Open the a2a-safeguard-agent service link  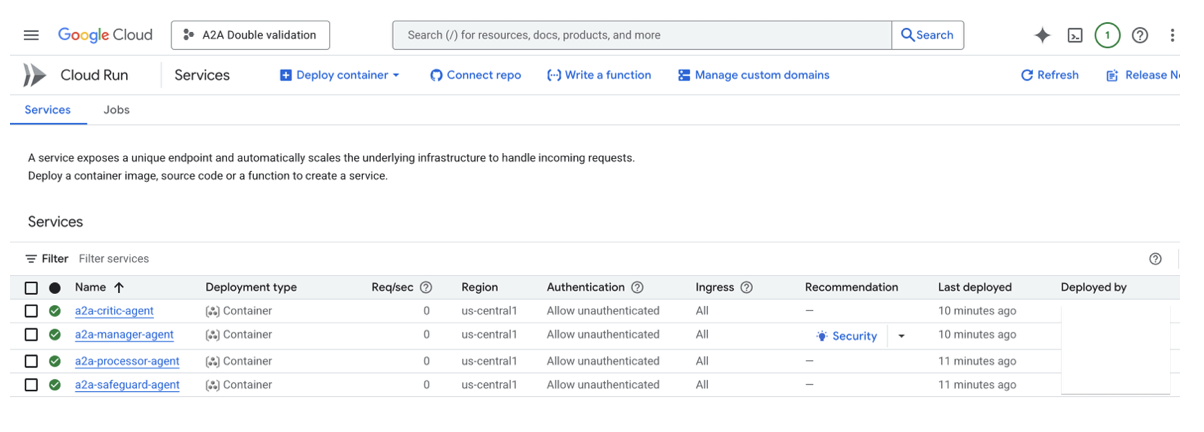pos(127,385)
